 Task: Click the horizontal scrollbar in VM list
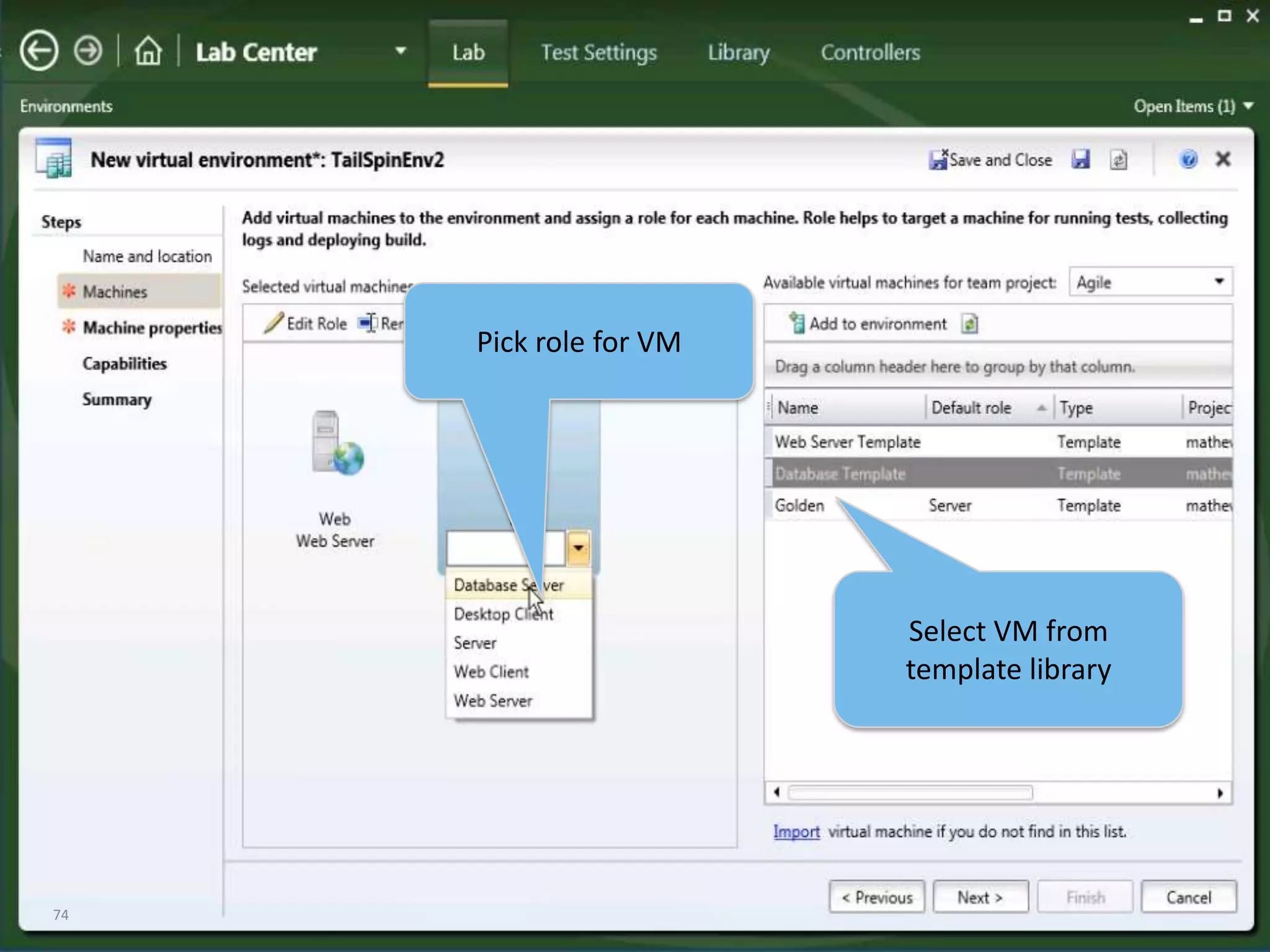coord(910,793)
